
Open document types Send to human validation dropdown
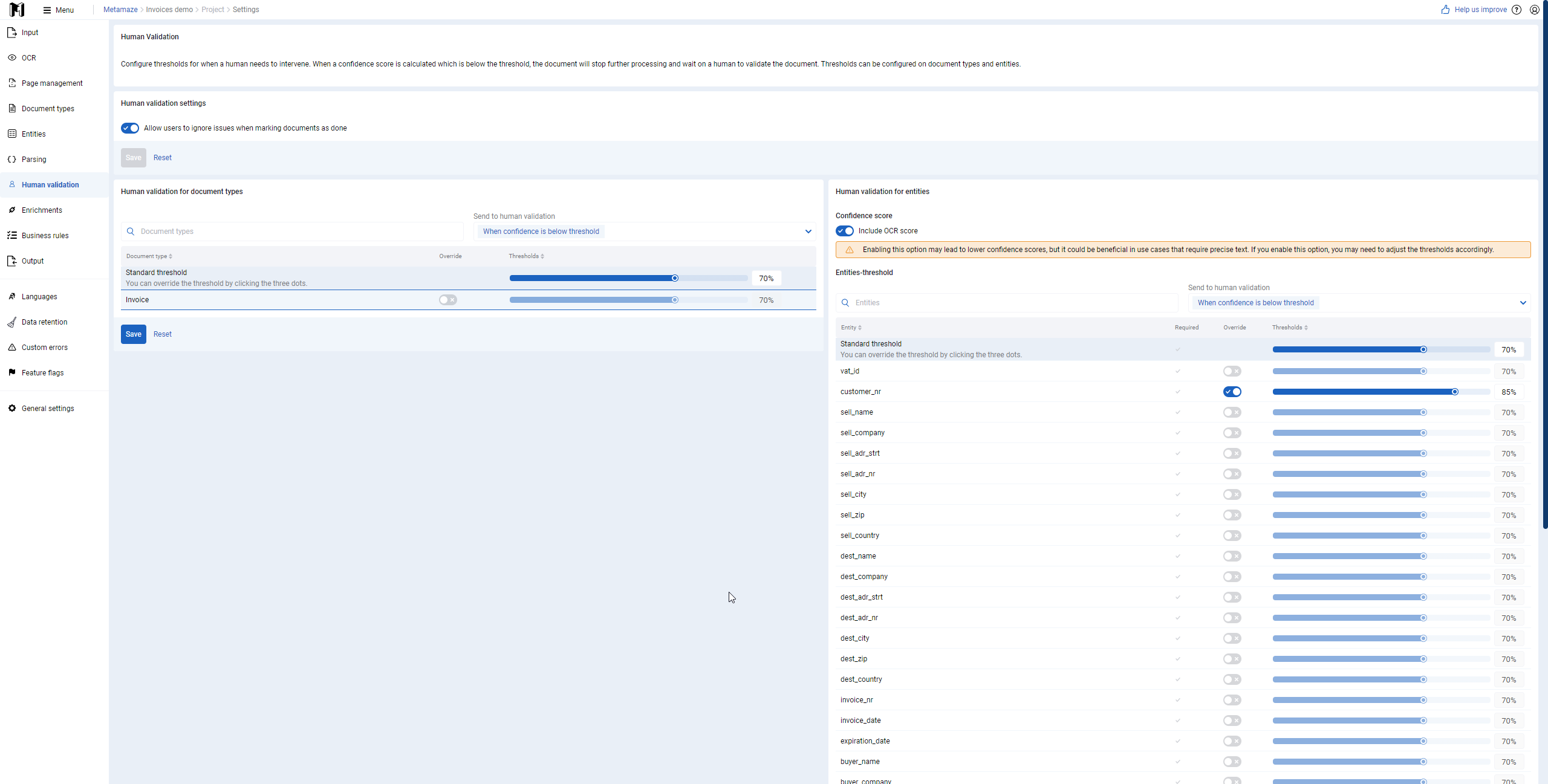(x=645, y=232)
